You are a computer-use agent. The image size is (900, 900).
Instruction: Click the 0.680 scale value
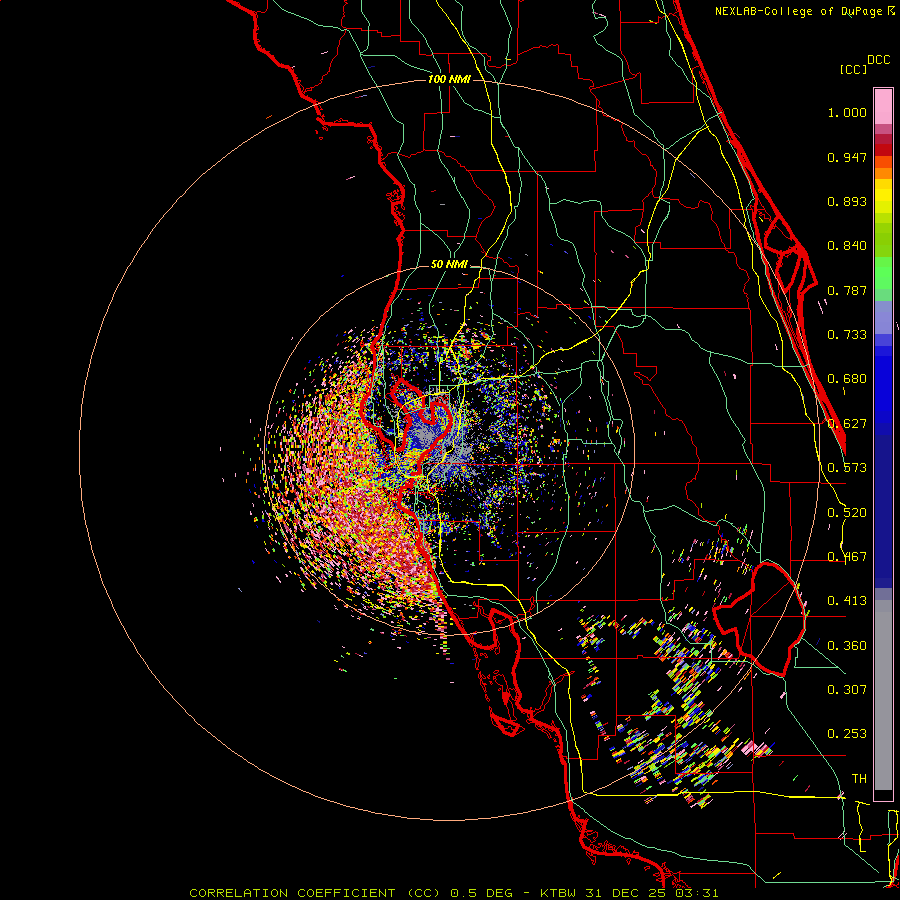pyautogui.click(x=847, y=379)
